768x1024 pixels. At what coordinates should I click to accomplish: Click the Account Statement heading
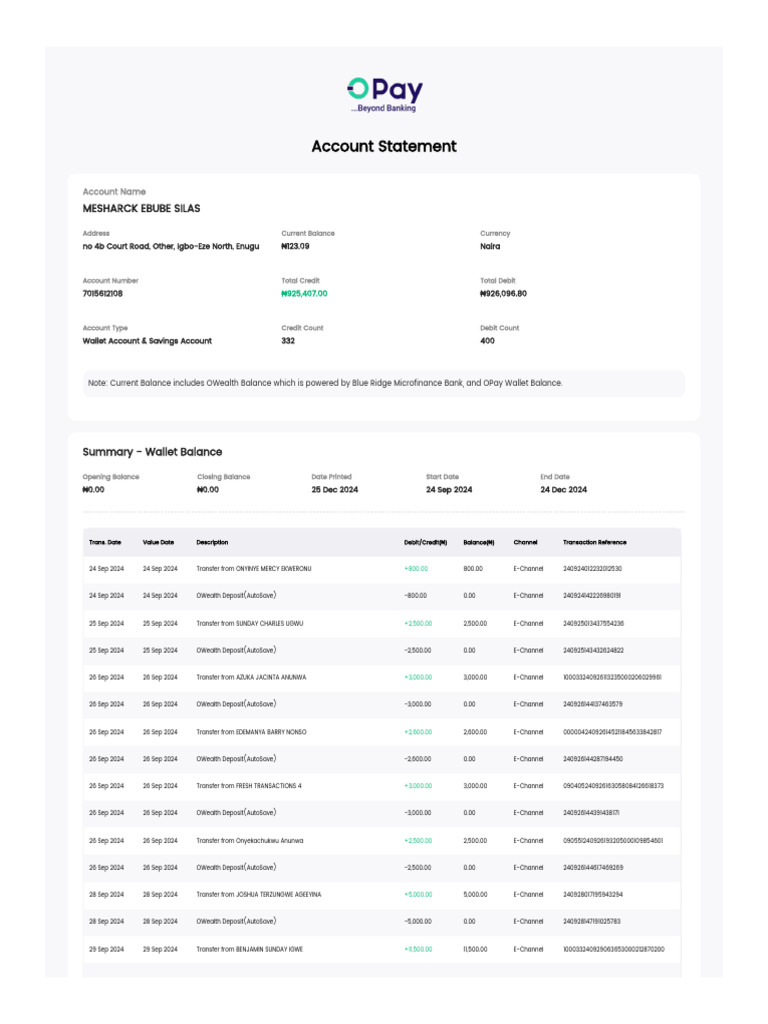point(384,146)
